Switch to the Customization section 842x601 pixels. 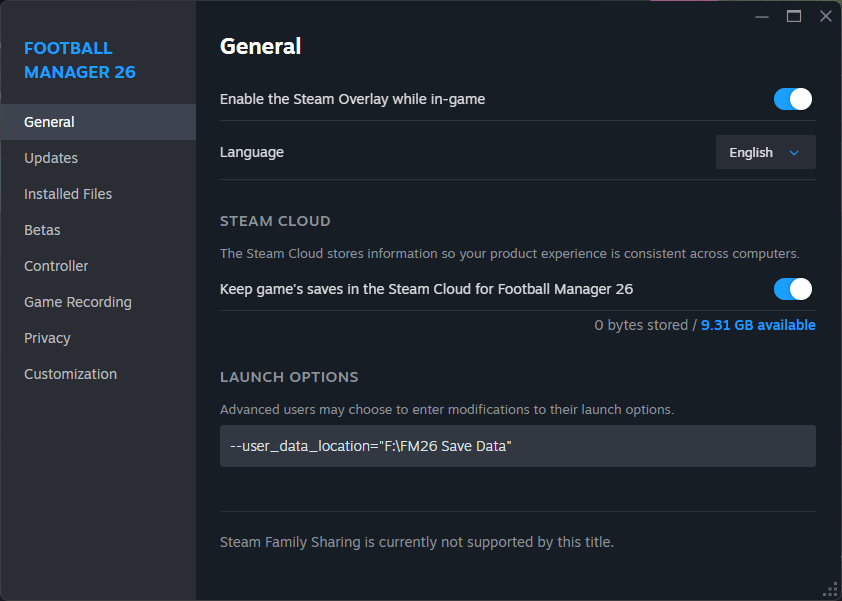pyautogui.click(x=70, y=374)
